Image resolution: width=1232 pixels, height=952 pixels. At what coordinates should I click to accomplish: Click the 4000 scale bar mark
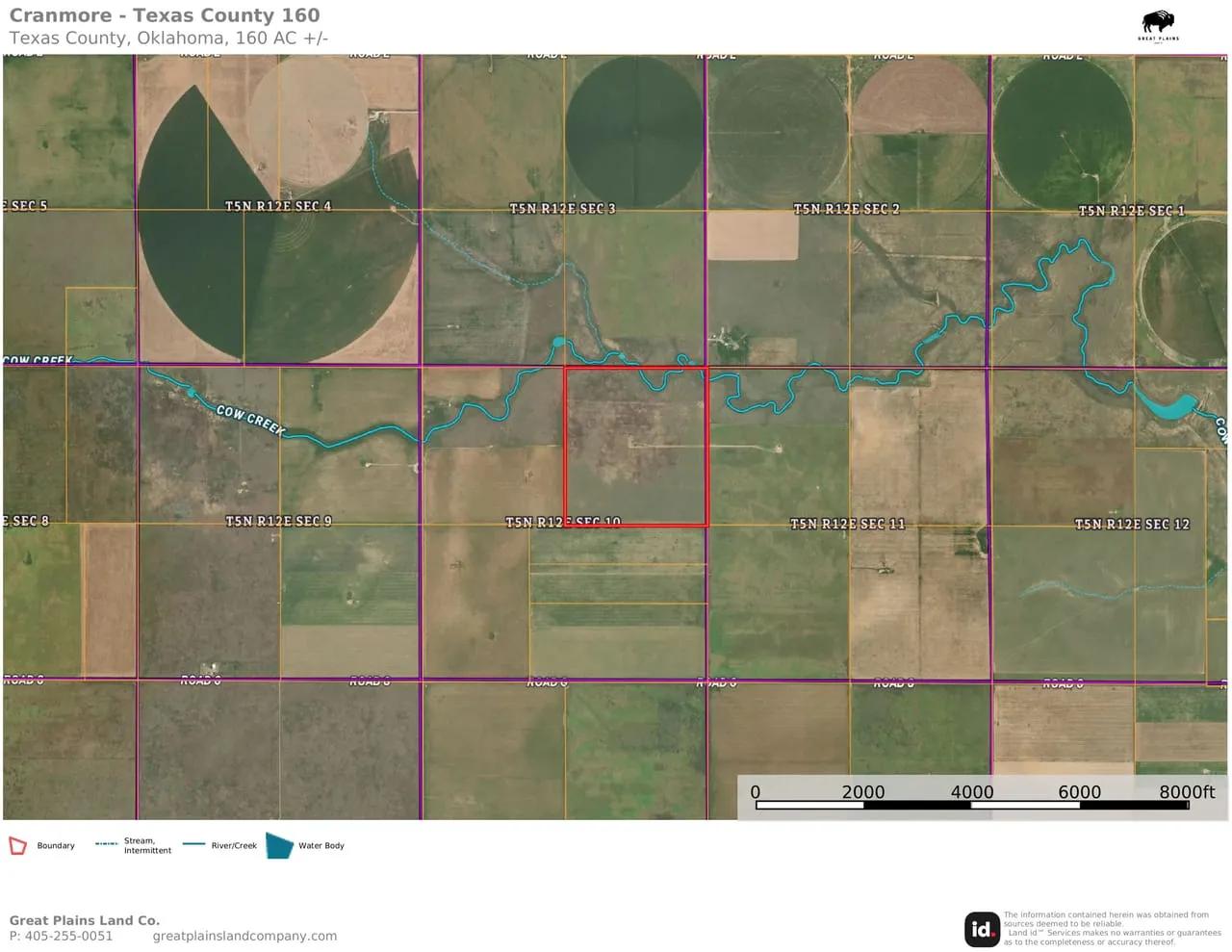[972, 791]
